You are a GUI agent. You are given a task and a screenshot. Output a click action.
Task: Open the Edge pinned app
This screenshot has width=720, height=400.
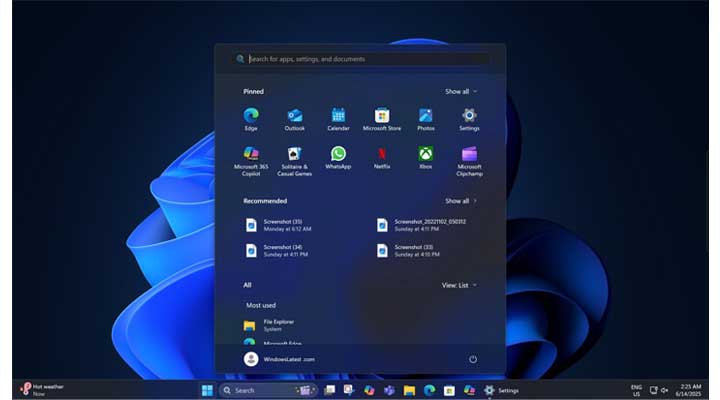(x=251, y=119)
